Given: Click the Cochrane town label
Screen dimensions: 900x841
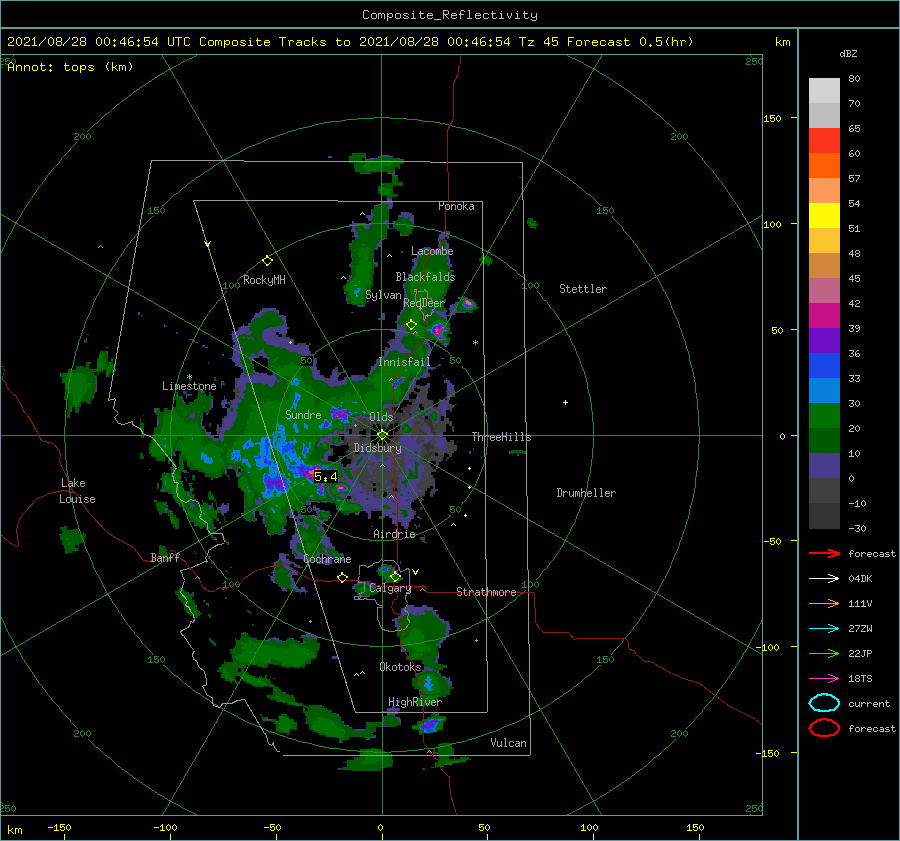Looking at the screenshot, I should tap(327, 559).
